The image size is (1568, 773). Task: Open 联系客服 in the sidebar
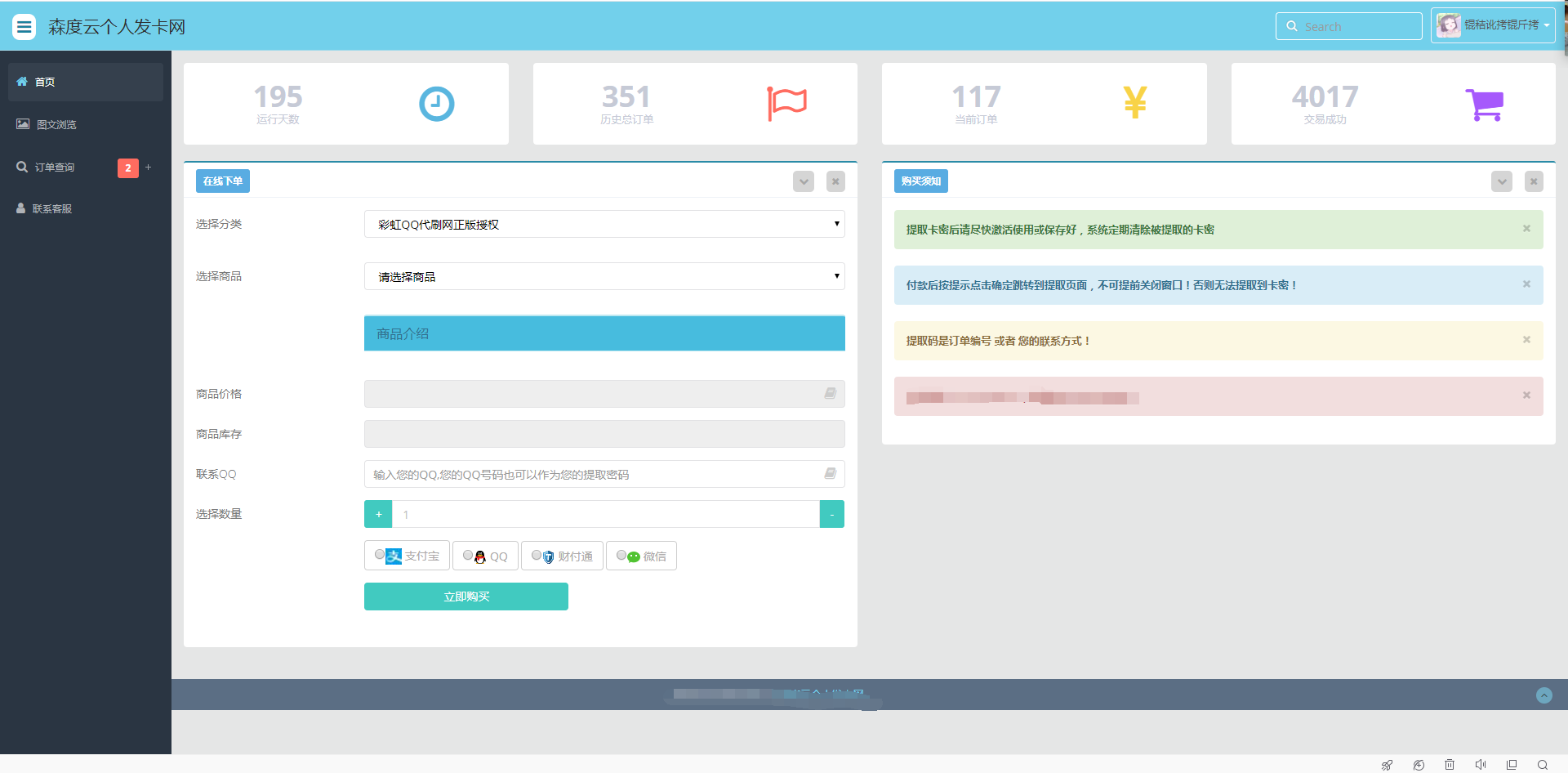[86, 208]
